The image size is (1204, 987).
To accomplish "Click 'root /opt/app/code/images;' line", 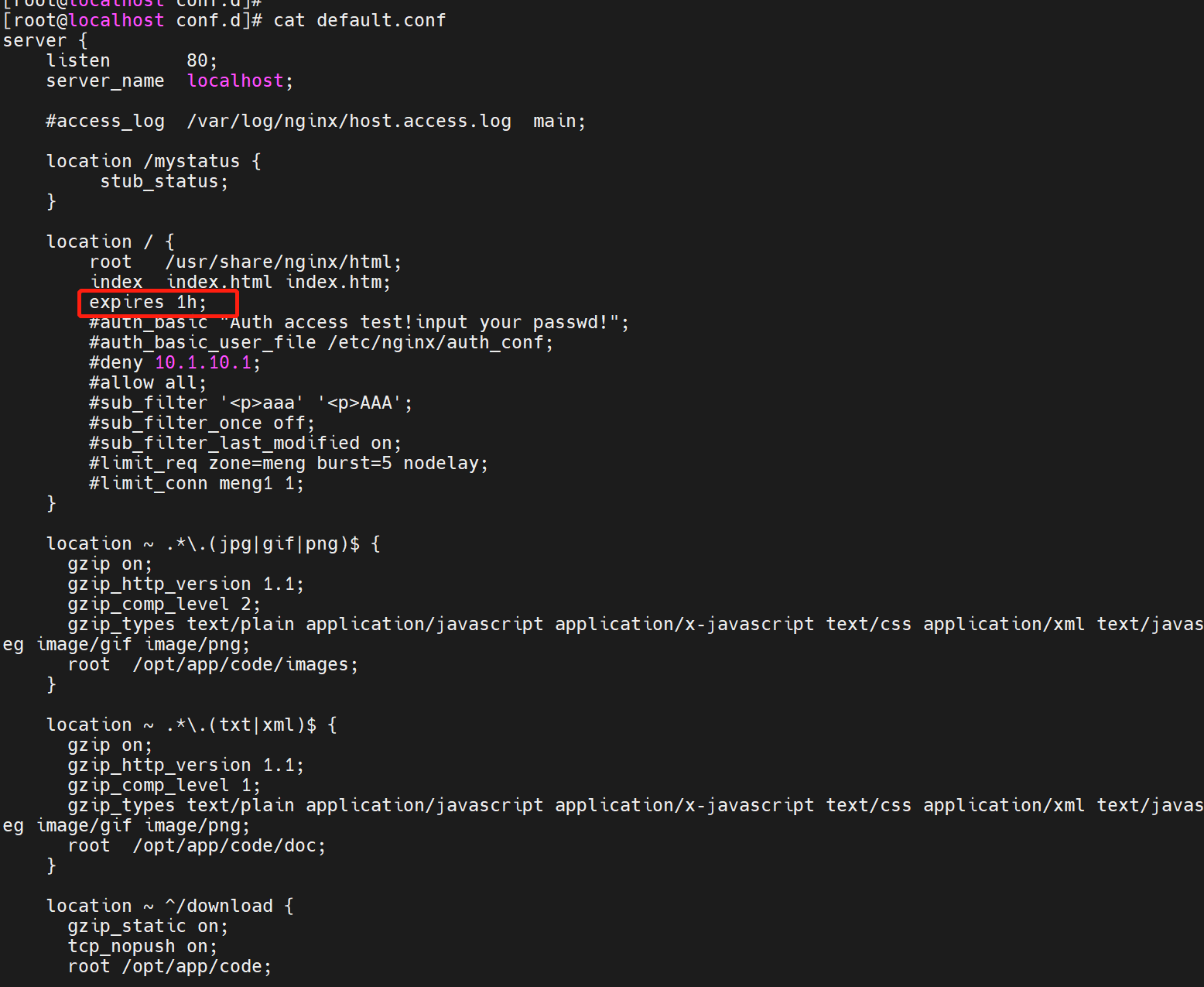I will pyautogui.click(x=213, y=664).
